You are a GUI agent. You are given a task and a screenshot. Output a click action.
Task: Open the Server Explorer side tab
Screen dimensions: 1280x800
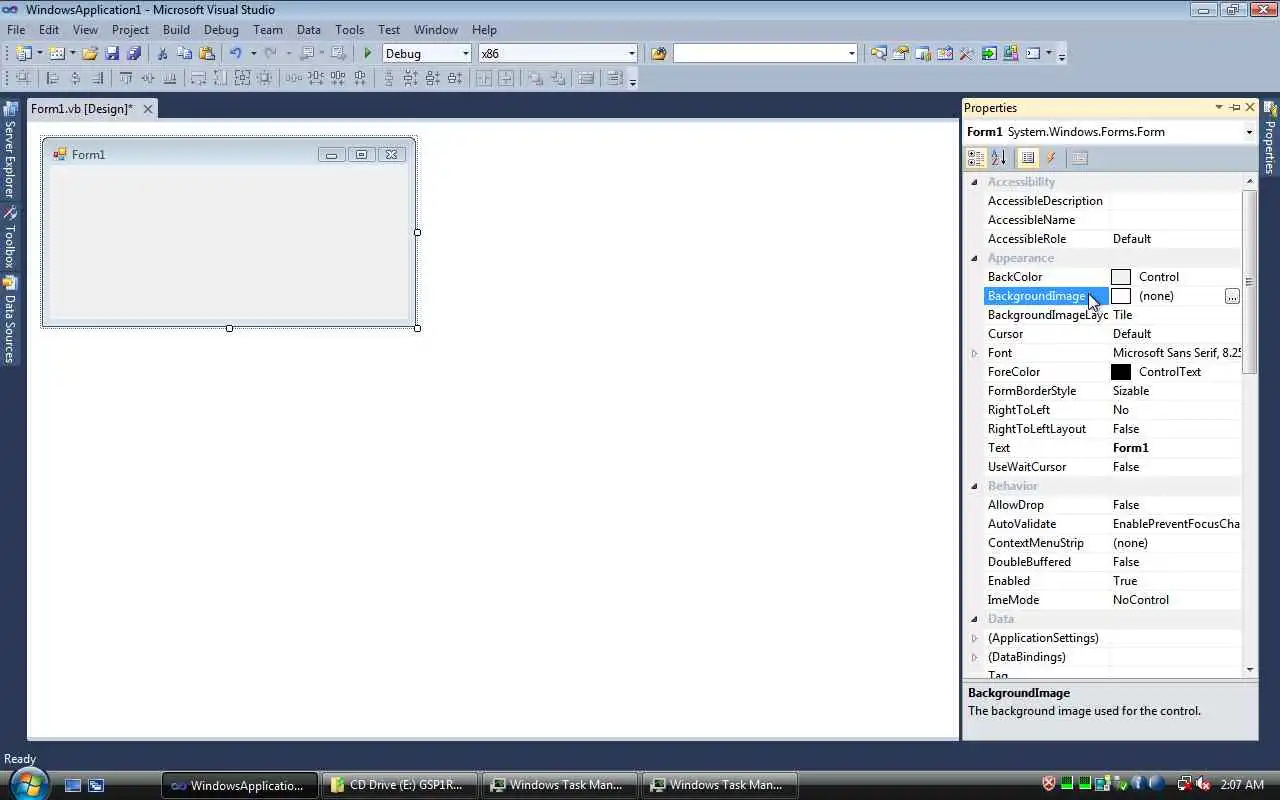click(10, 151)
